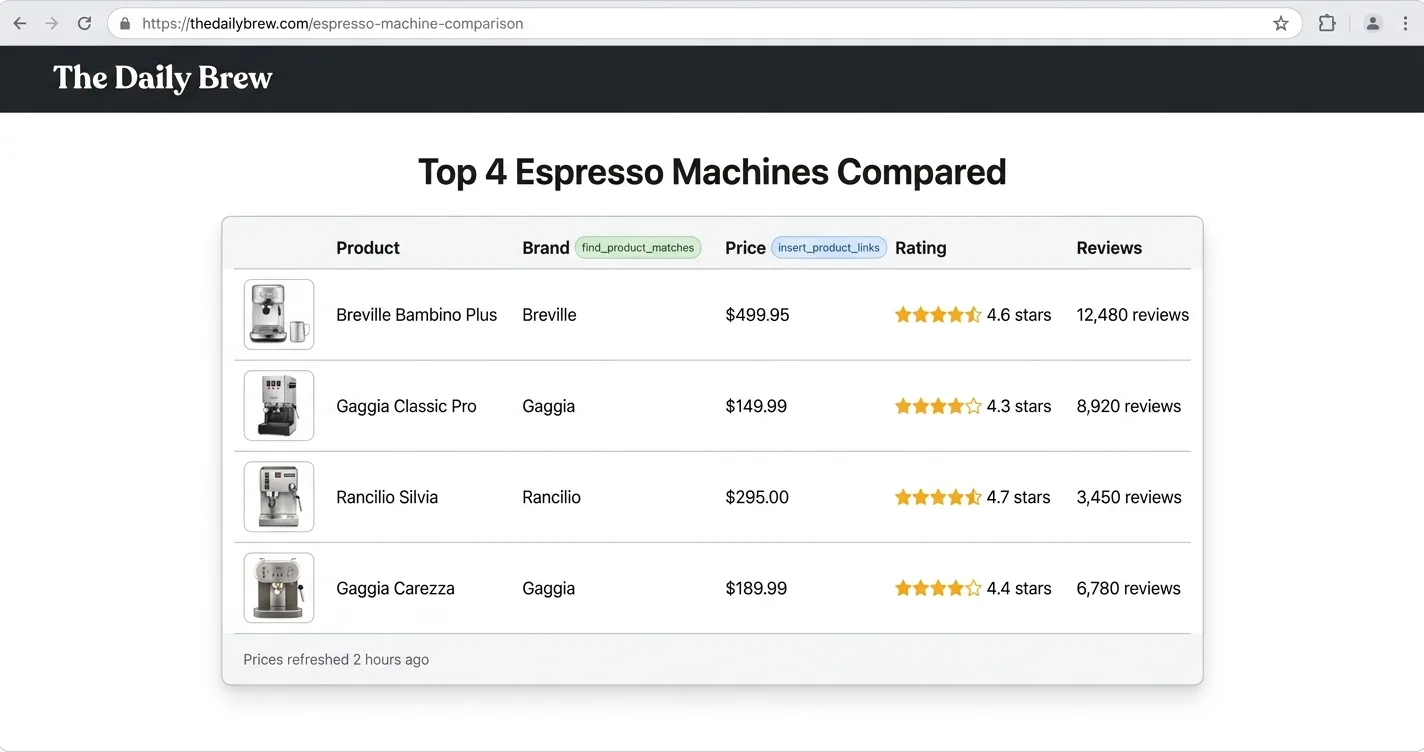The image size is (1424, 752).
Task: Click the 3,450 reviews count
Action: (x=1129, y=497)
